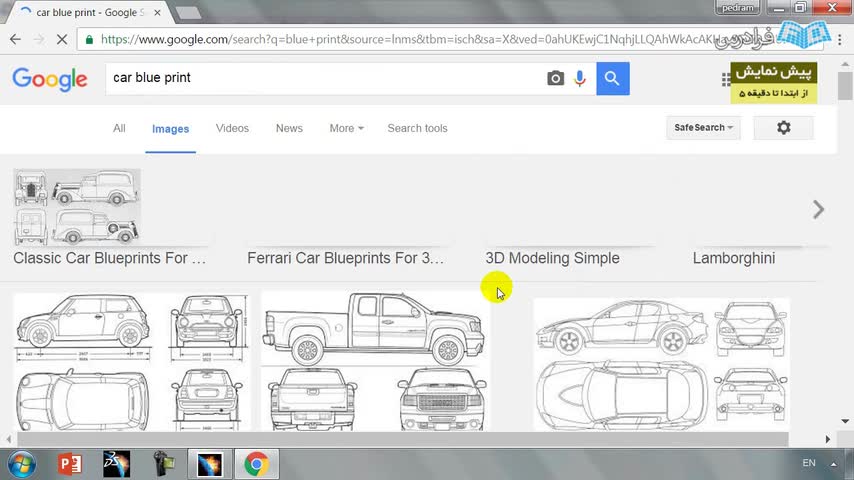Select the Images tab
Viewport: 854px width, 480px height.
(170, 129)
